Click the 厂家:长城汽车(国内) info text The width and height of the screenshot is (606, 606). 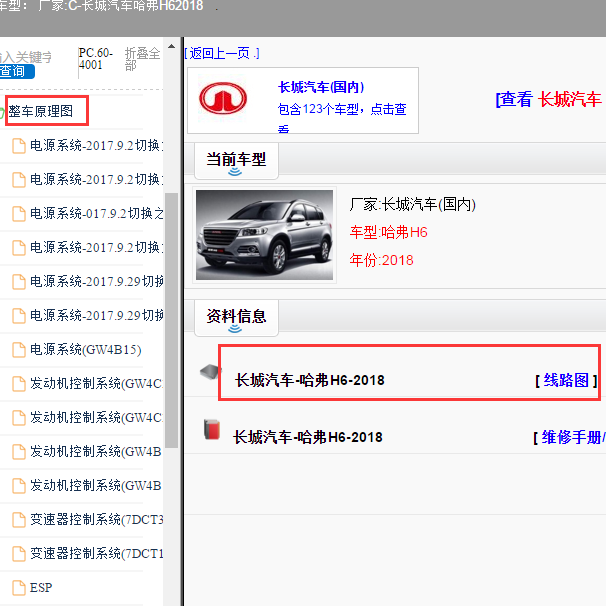point(412,204)
